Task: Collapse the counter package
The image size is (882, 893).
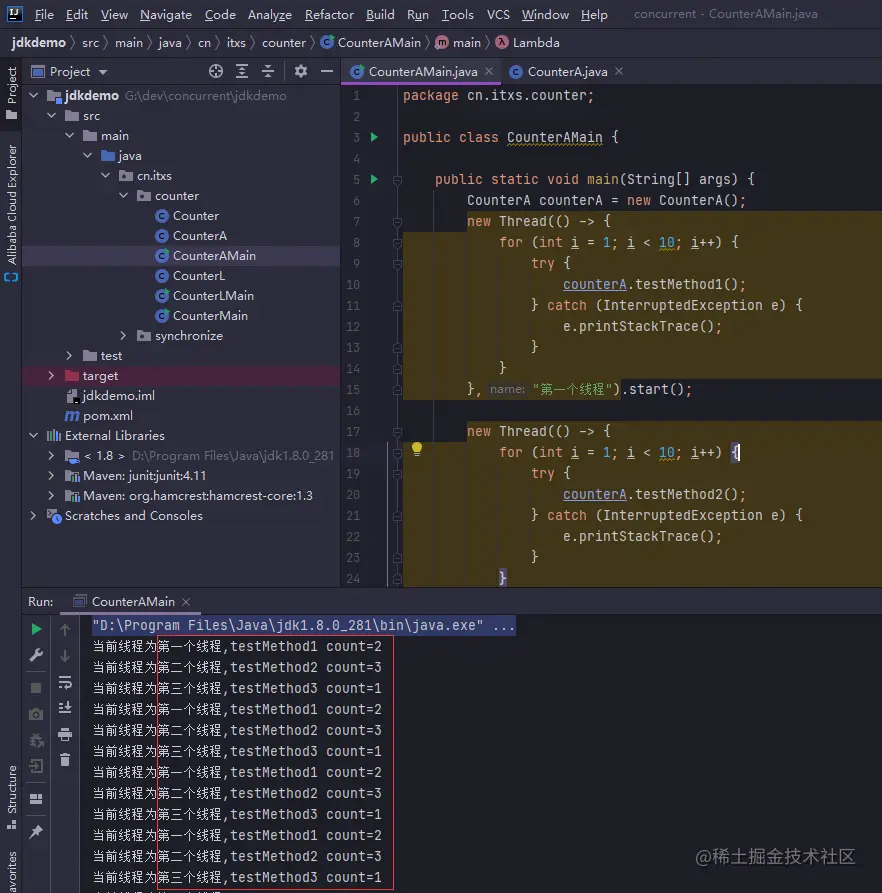Action: click(x=124, y=195)
